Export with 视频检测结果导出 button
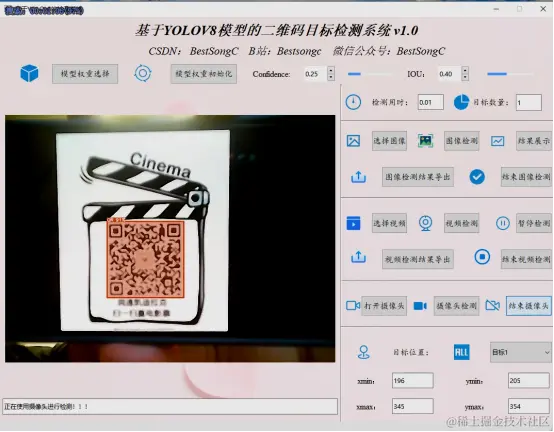Screen dimensions: 554x432 (418, 259)
